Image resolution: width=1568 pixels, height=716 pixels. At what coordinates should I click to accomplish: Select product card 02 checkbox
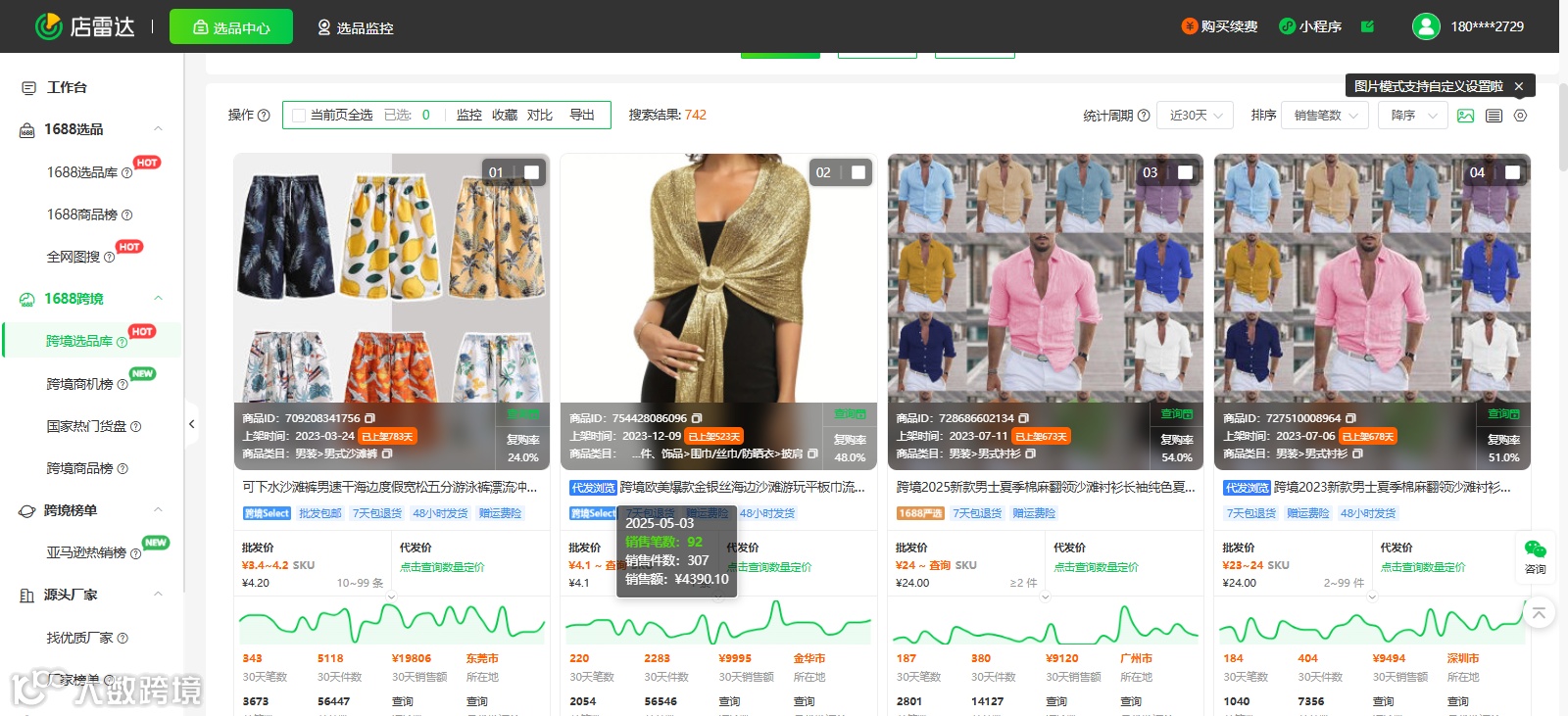[858, 172]
